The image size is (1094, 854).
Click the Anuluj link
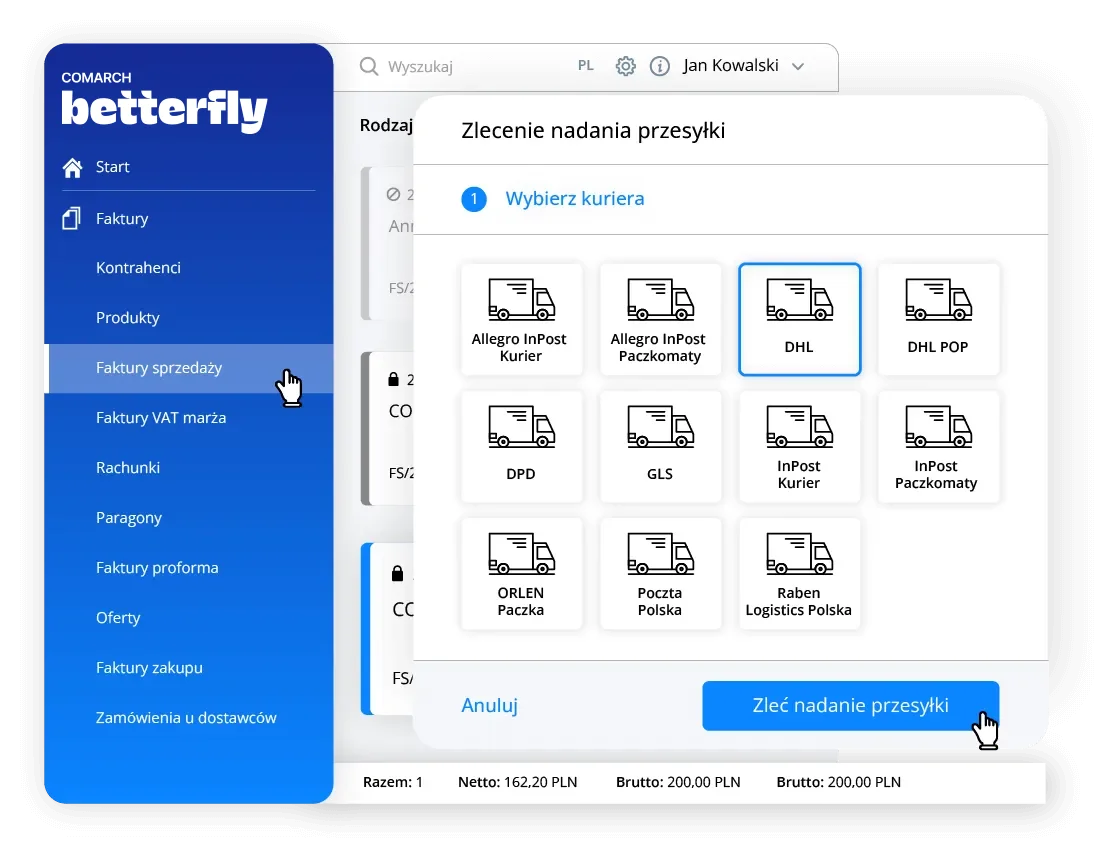coord(489,706)
